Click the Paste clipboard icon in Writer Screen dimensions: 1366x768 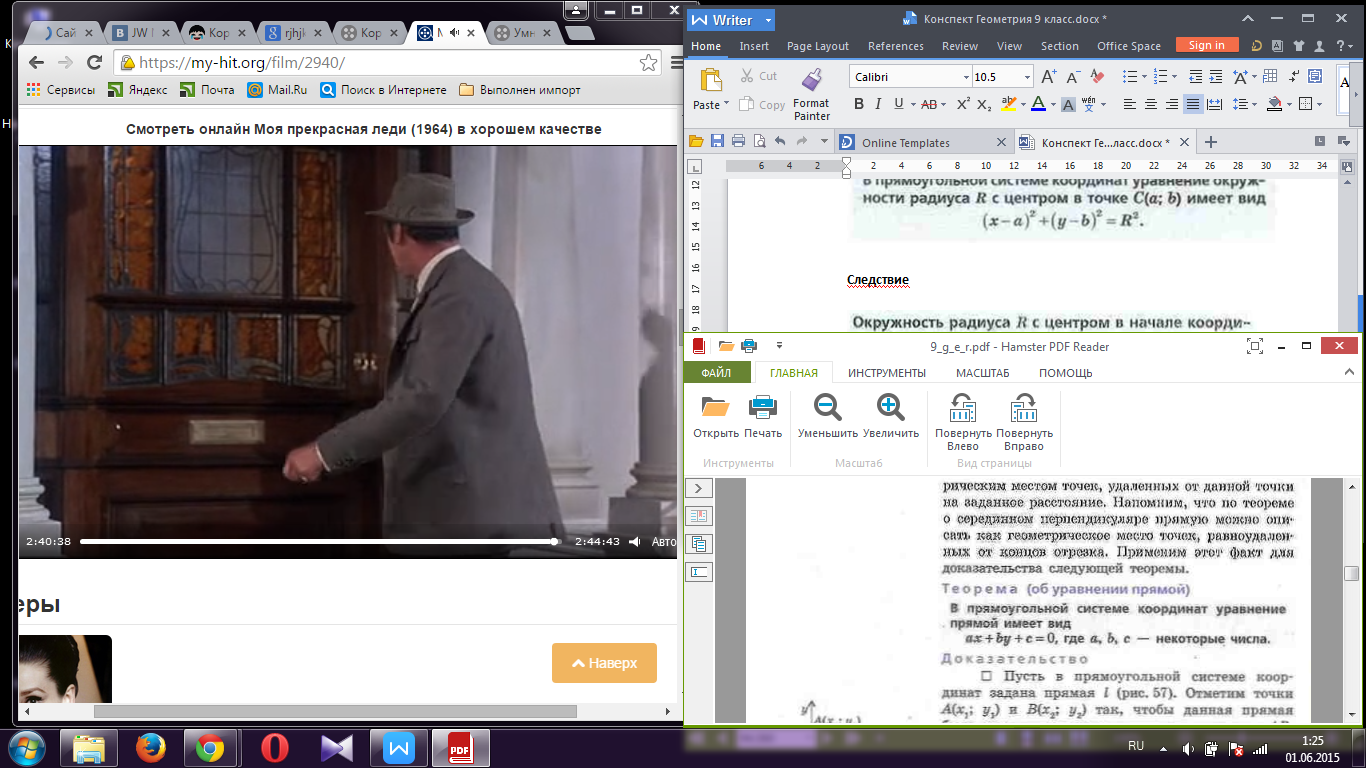pos(711,81)
